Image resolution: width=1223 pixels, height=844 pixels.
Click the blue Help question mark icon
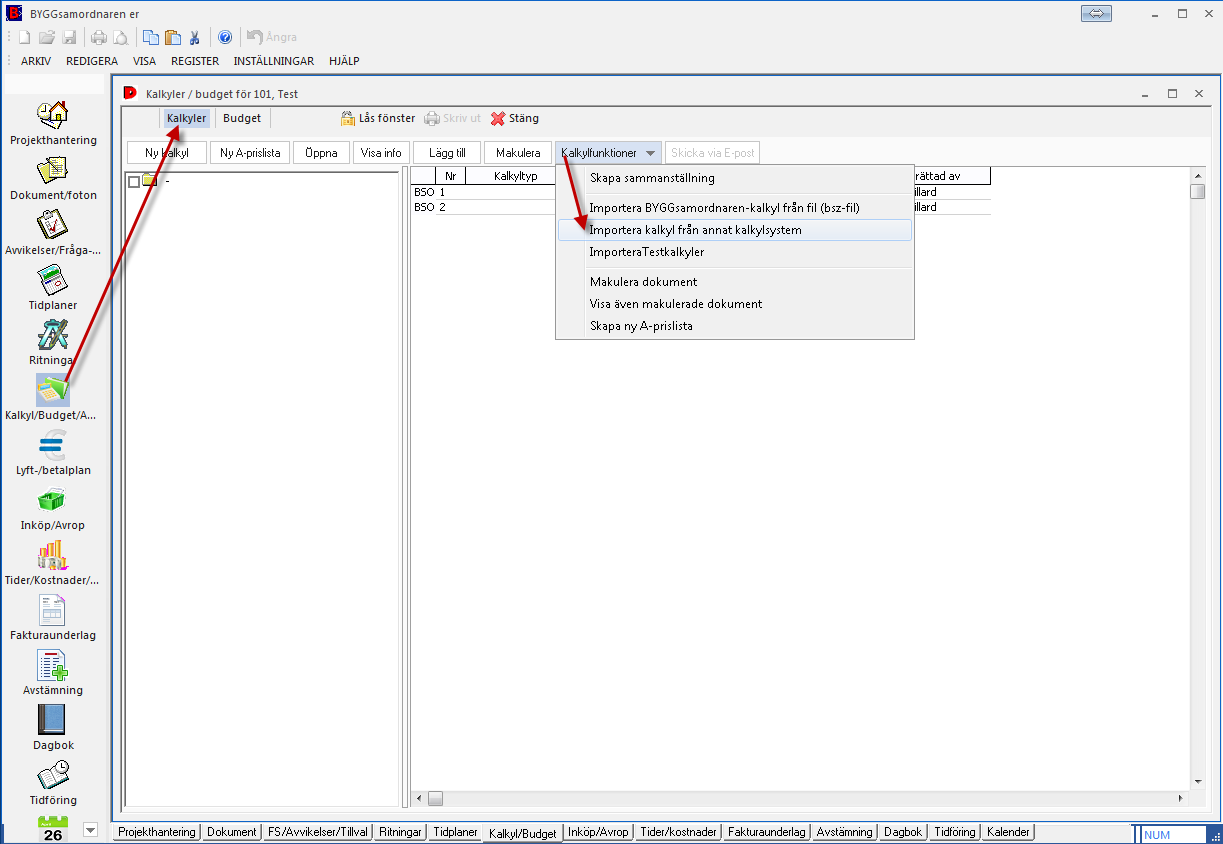click(x=225, y=37)
